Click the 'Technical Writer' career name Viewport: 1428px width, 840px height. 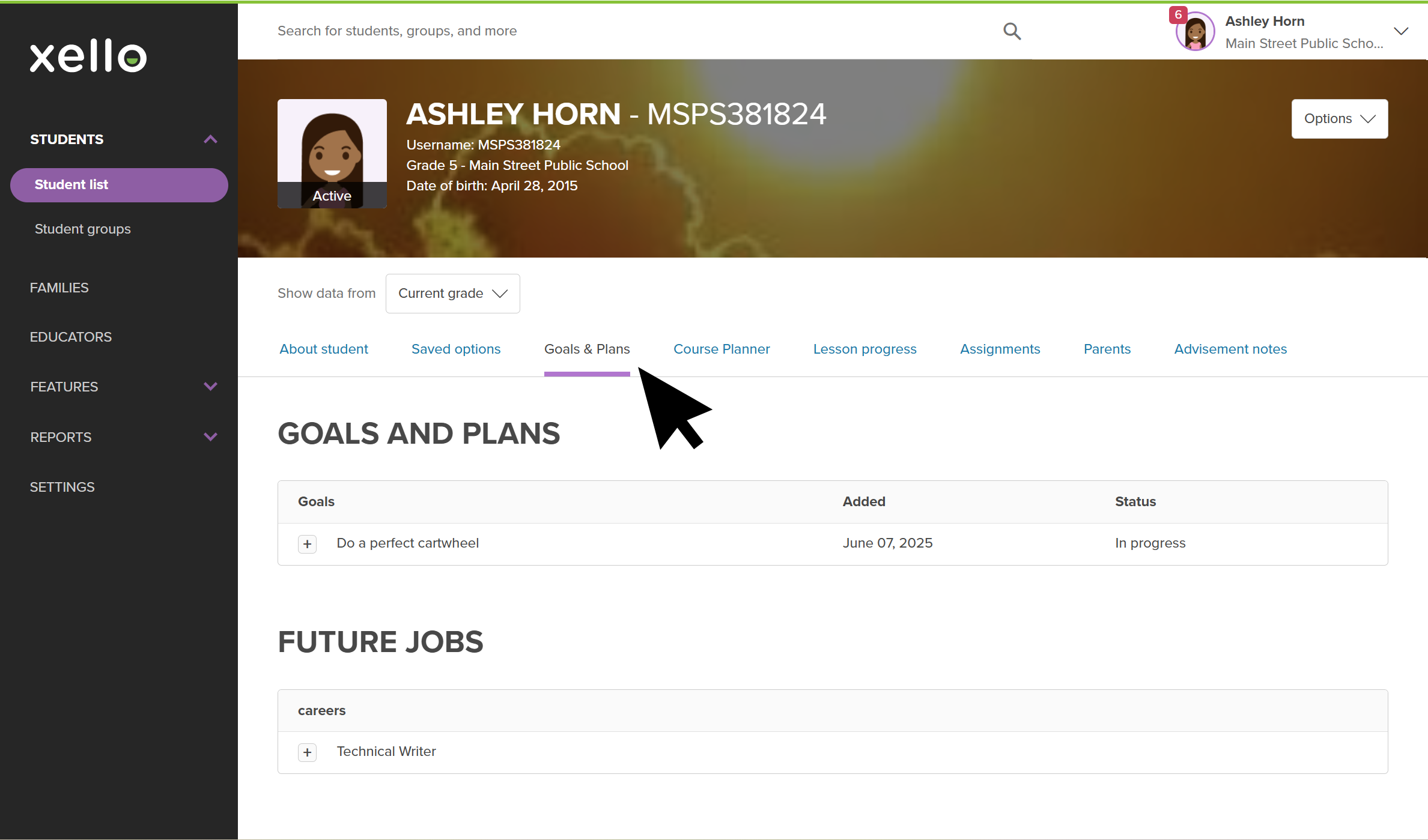point(386,751)
